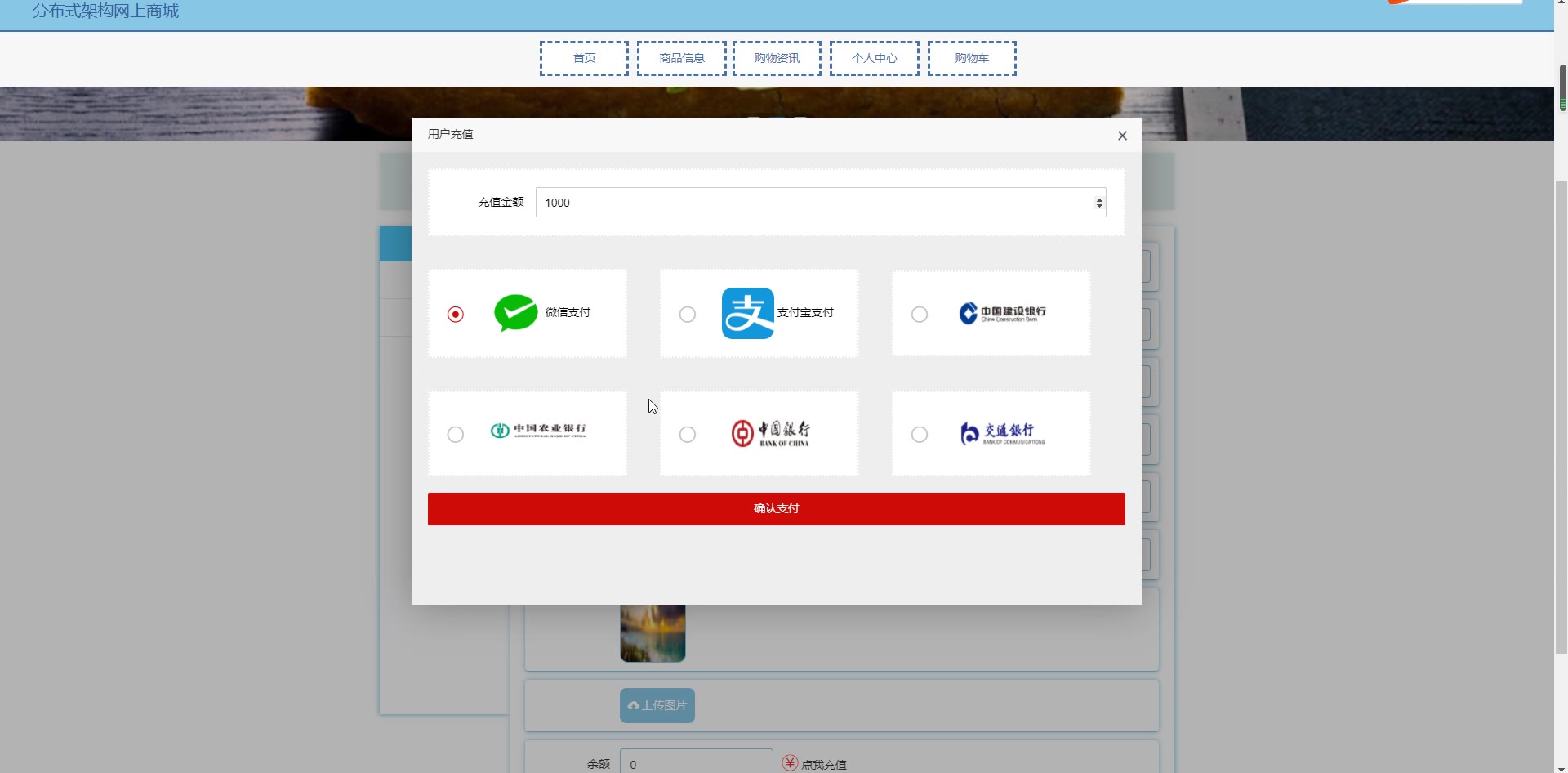Click the blue Alipay logo
Screen dimensions: 1568x773
(x=748, y=313)
